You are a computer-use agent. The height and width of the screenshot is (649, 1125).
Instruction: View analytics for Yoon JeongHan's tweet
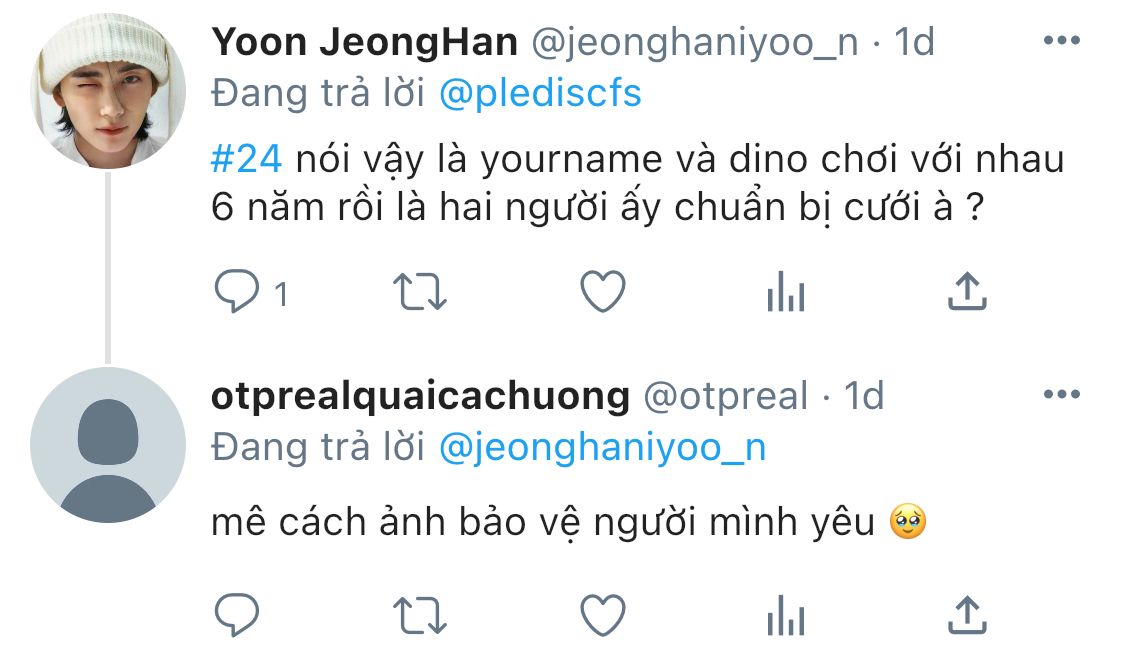(x=786, y=291)
